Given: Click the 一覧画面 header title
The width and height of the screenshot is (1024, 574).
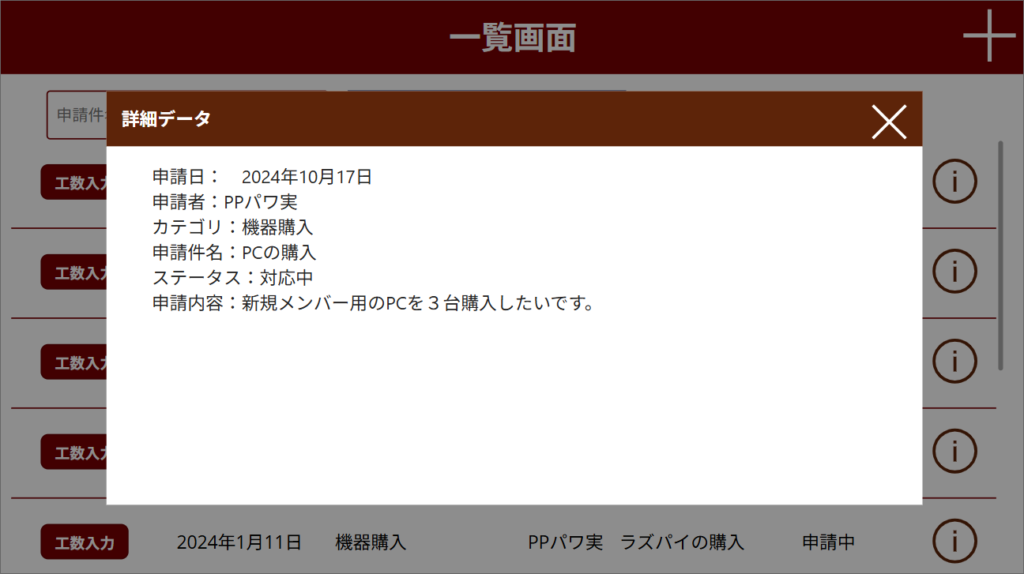Looking at the screenshot, I should pyautogui.click(x=512, y=37).
